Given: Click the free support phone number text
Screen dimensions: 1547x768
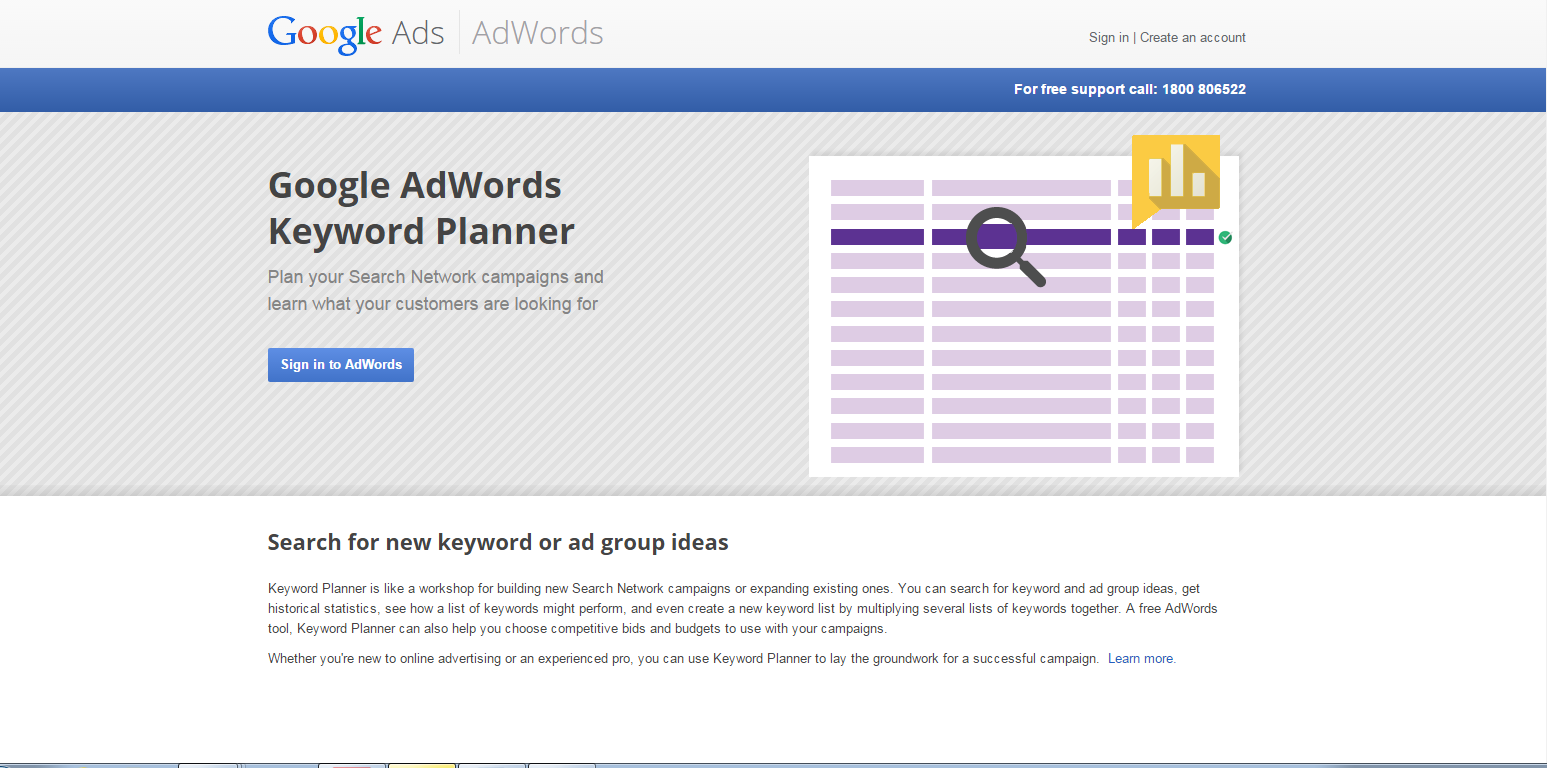Looking at the screenshot, I should 1130,89.
